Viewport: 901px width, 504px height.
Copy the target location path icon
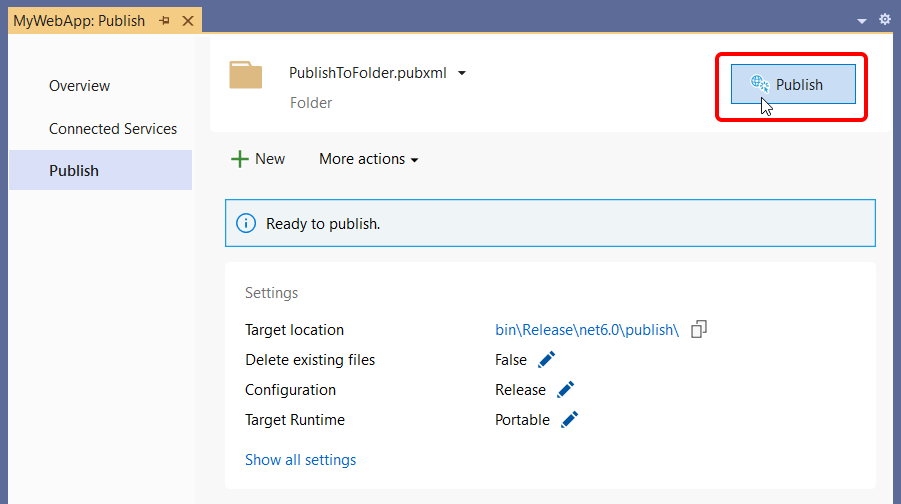click(699, 329)
